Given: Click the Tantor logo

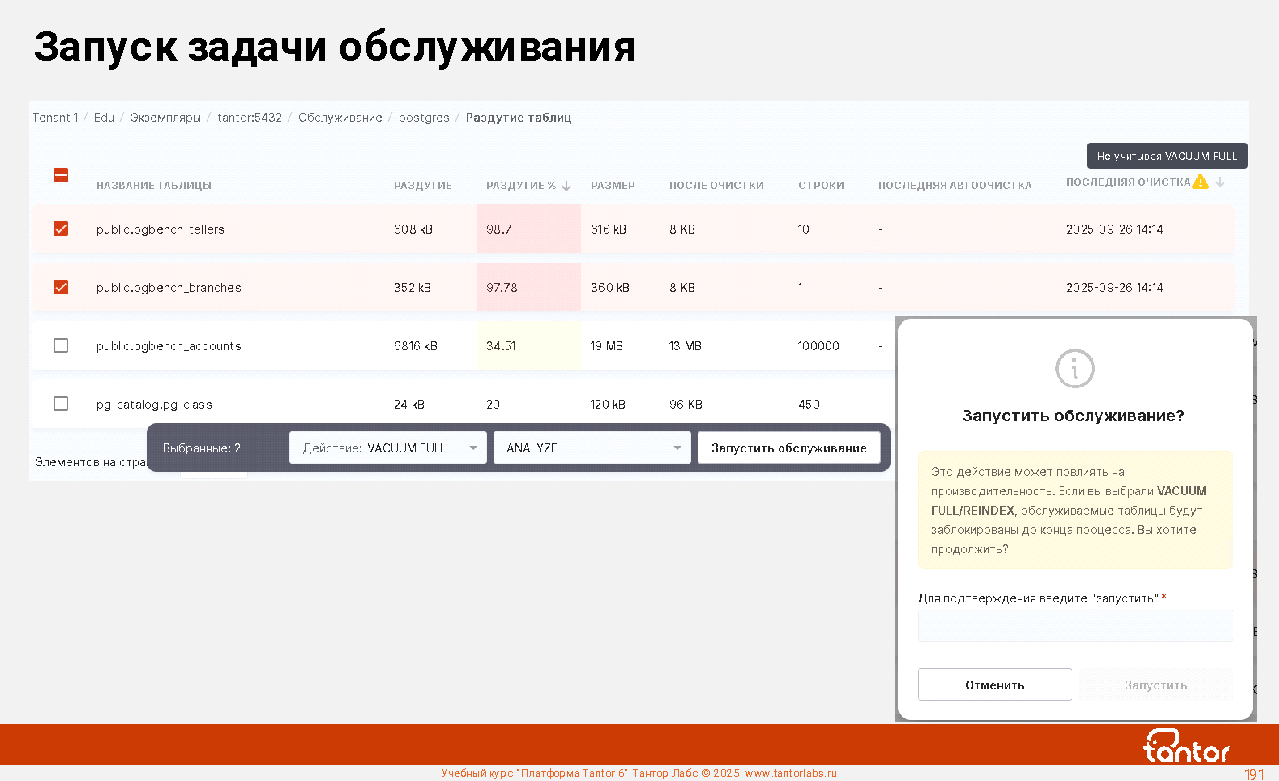Looking at the screenshot, I should 1186,746.
